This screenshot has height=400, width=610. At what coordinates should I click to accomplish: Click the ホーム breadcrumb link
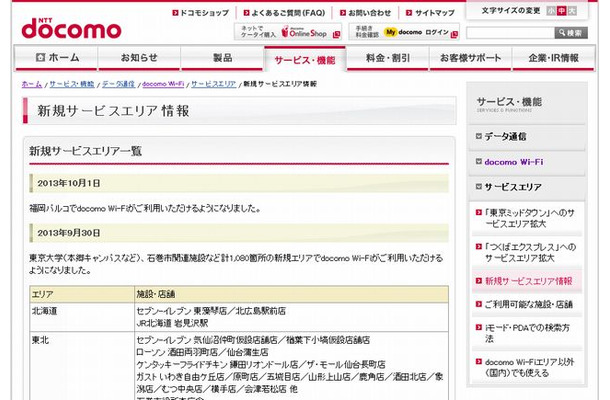(x=32, y=84)
